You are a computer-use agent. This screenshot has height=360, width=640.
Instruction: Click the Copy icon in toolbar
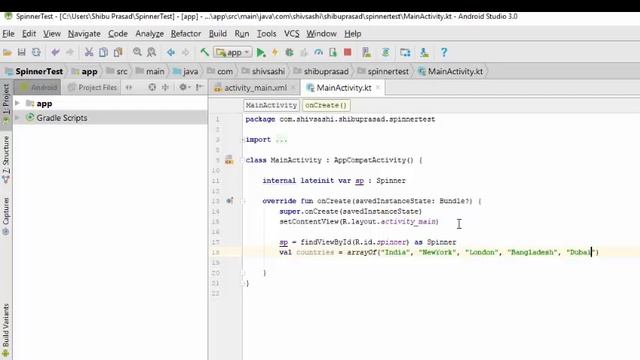click(x=103, y=52)
